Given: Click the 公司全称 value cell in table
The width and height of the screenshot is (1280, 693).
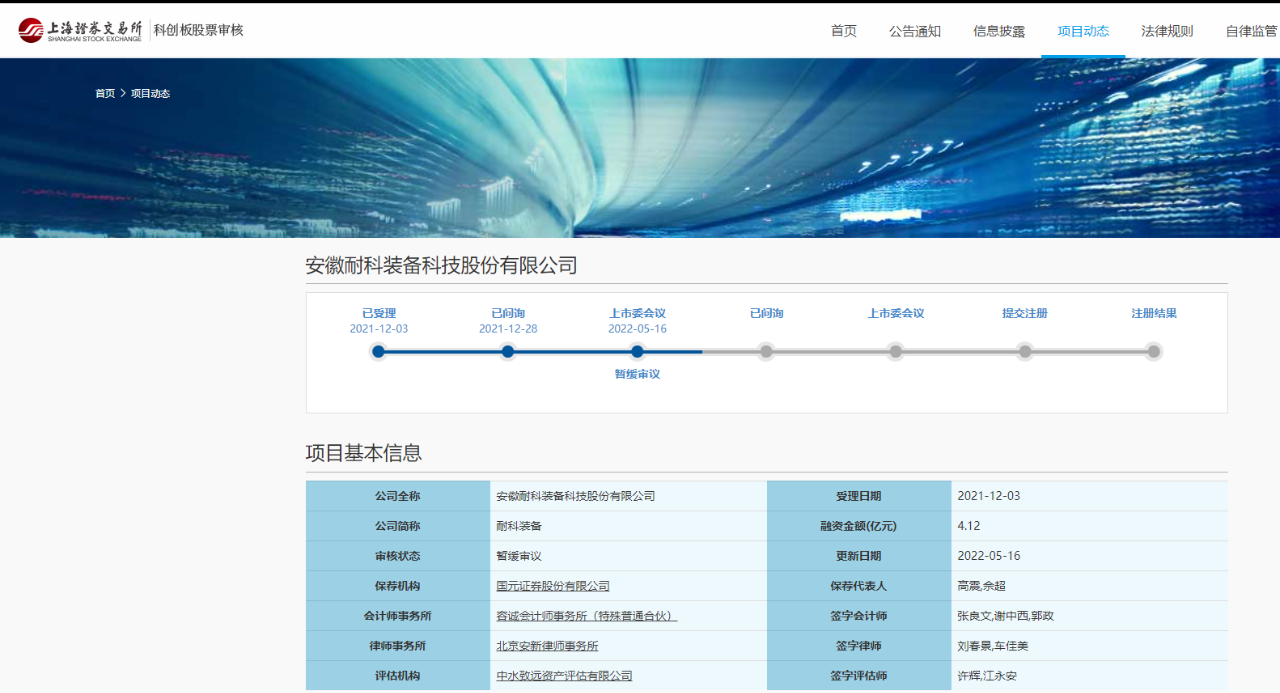Looking at the screenshot, I should click(628, 496).
